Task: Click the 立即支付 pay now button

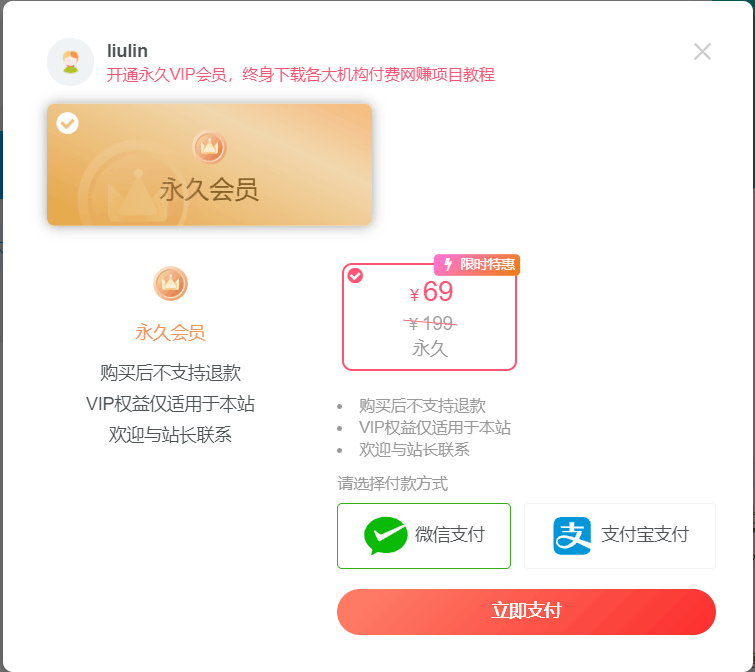Action: pyautogui.click(x=526, y=611)
